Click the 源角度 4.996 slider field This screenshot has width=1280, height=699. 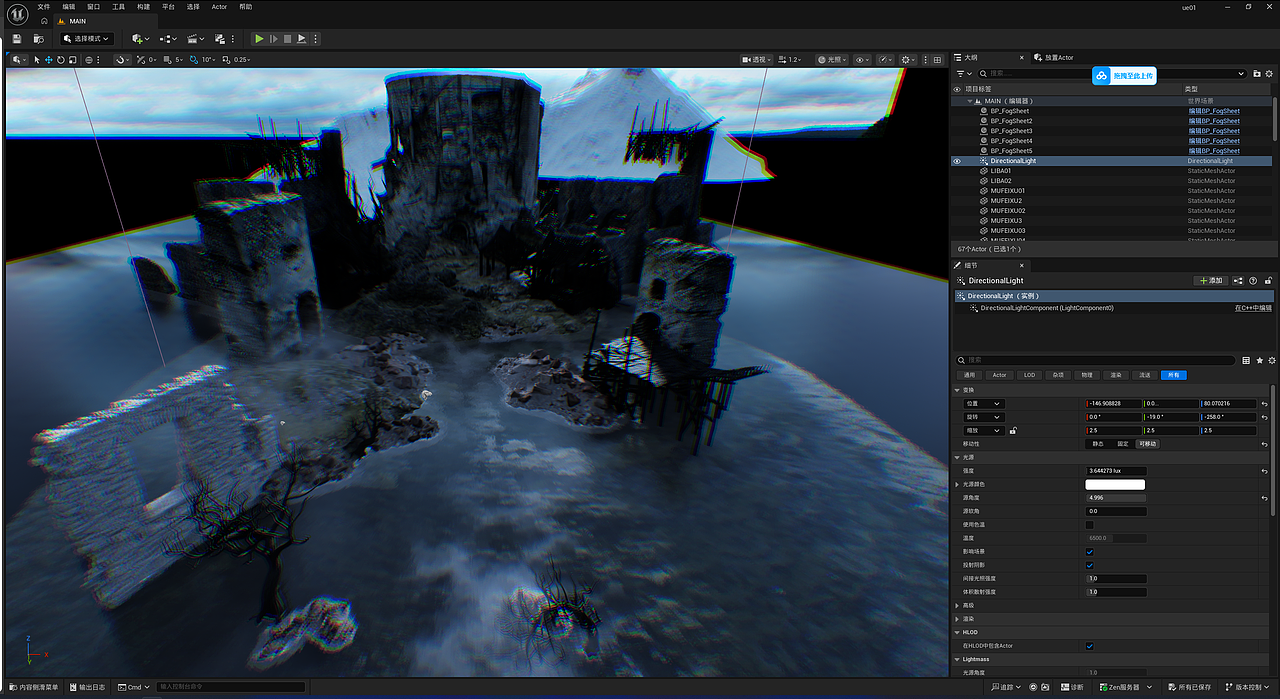[1116, 498]
